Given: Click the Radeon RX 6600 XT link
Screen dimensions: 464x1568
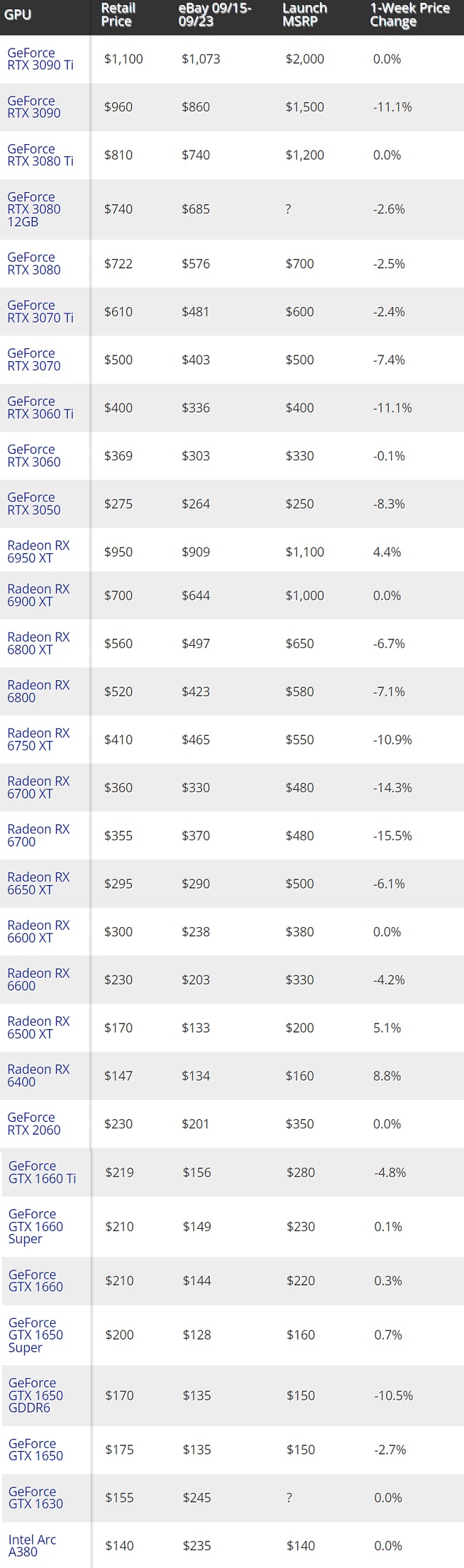Looking at the screenshot, I should click(x=39, y=931).
